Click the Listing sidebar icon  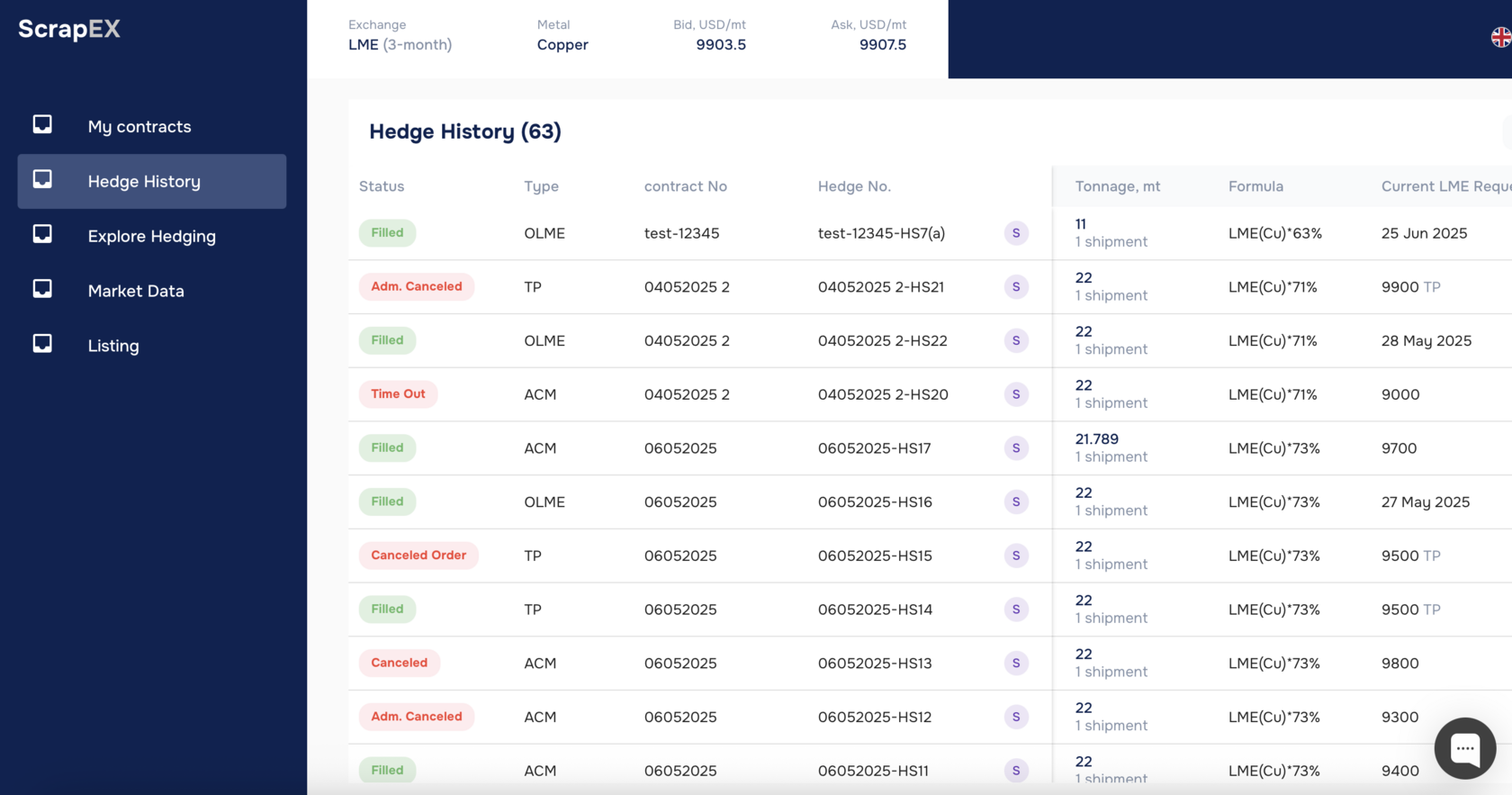42,344
